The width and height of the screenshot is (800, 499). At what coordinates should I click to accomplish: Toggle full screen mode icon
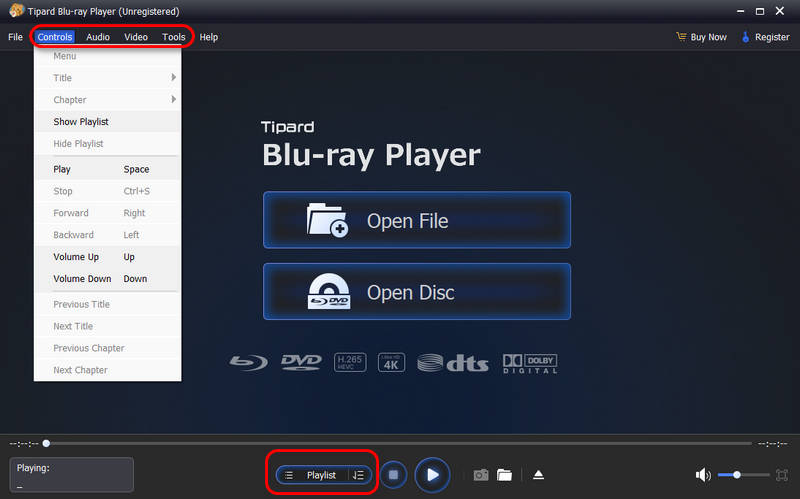pyautogui.click(x=782, y=475)
